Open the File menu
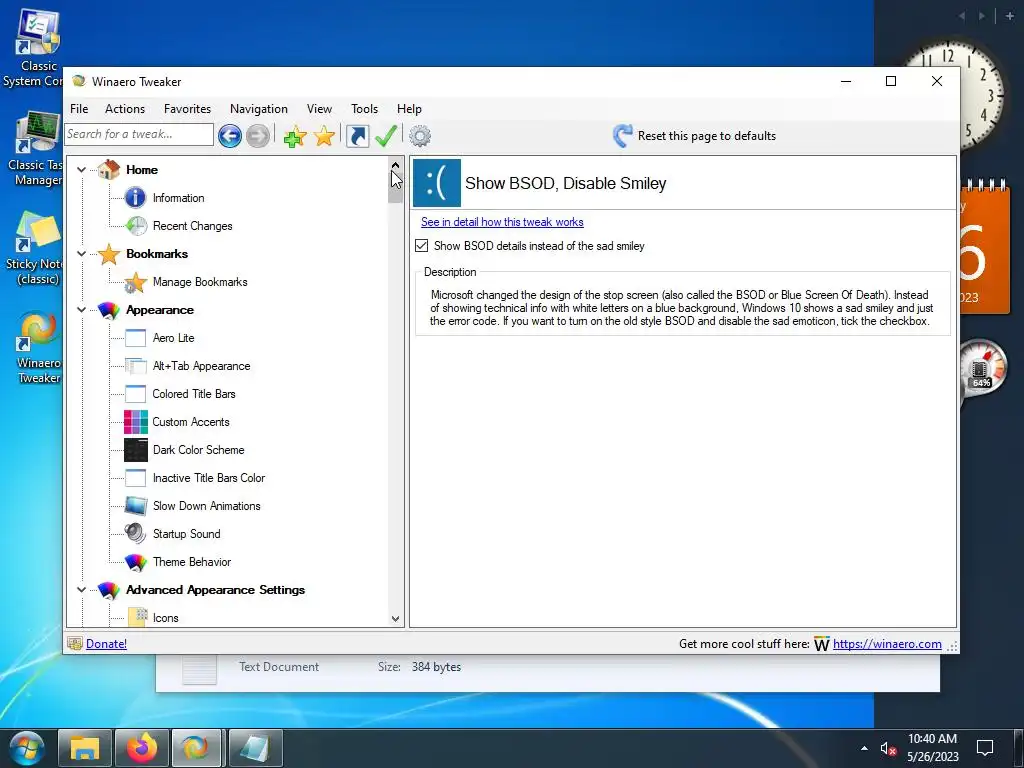 [x=79, y=109]
